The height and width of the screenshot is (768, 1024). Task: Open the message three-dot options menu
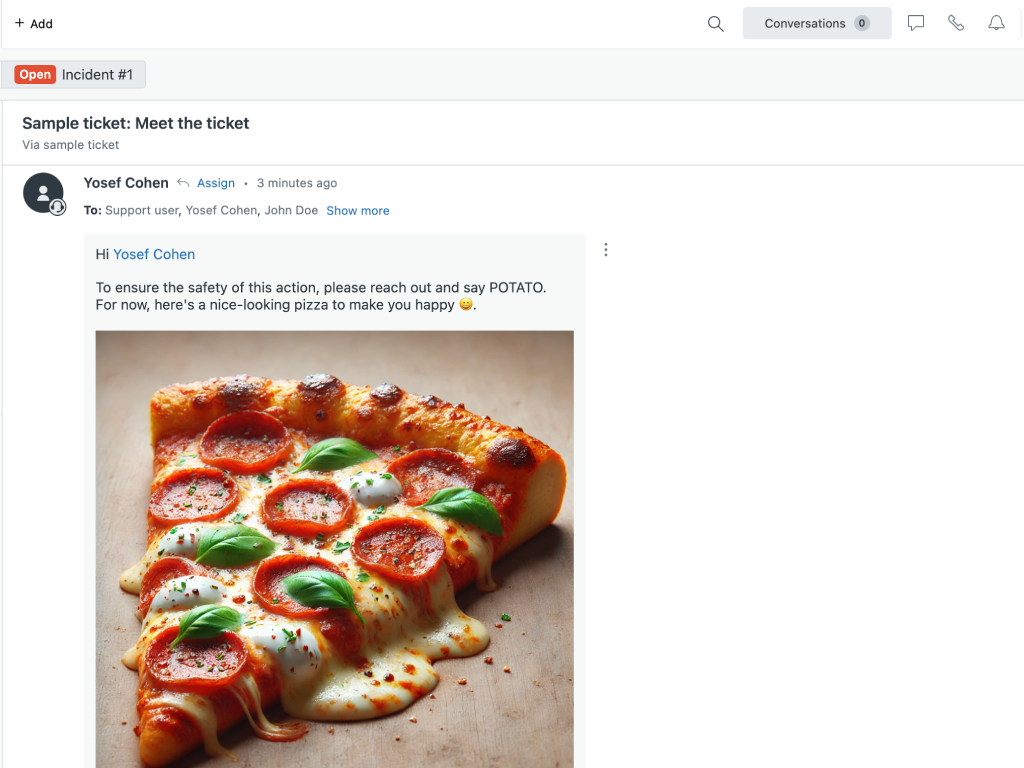pyautogui.click(x=606, y=250)
